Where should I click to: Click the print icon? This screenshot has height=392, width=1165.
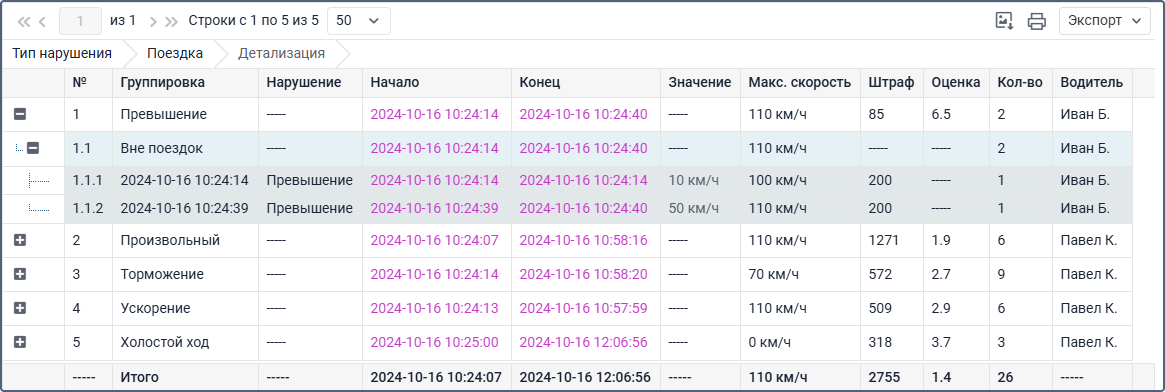[x=1036, y=21]
